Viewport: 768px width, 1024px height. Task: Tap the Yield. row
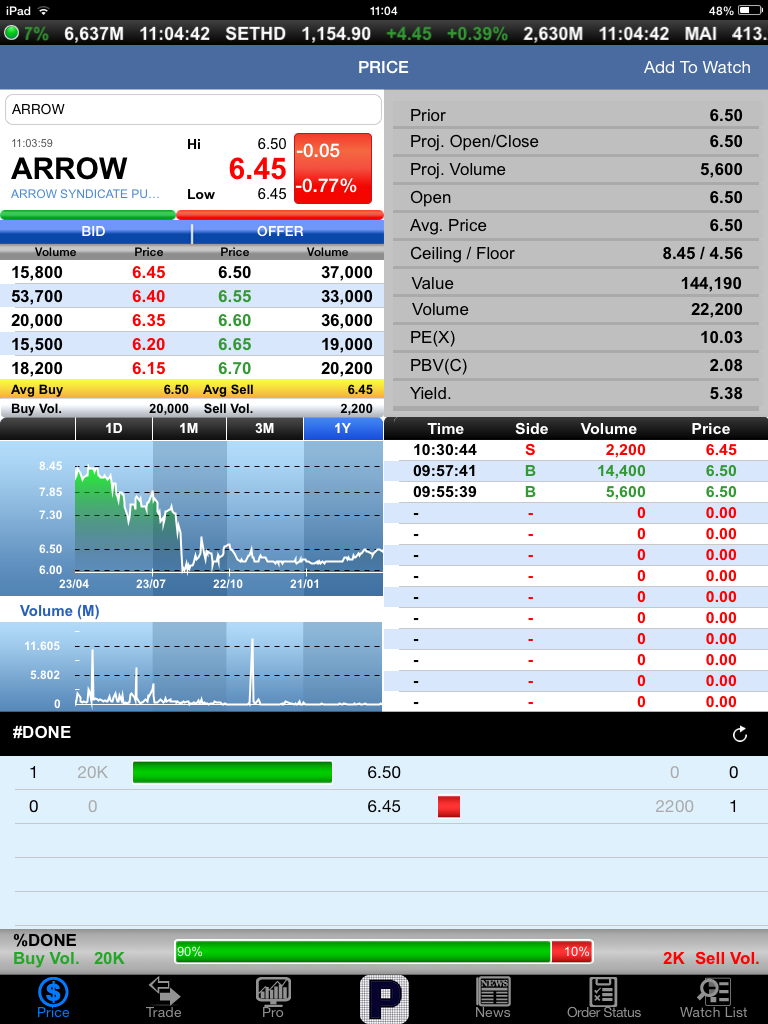tap(576, 393)
